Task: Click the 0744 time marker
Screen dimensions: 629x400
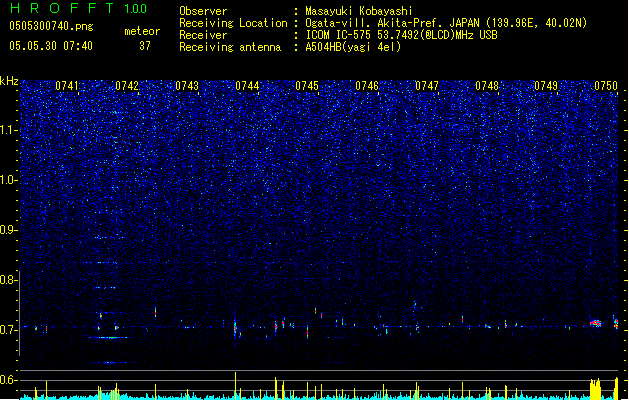Action: (x=247, y=86)
